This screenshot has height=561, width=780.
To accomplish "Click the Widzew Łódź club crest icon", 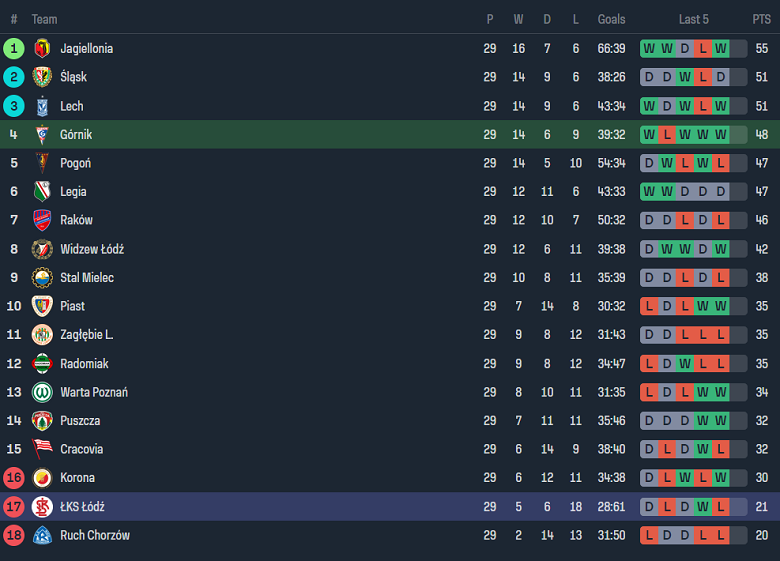I will pyautogui.click(x=42, y=249).
